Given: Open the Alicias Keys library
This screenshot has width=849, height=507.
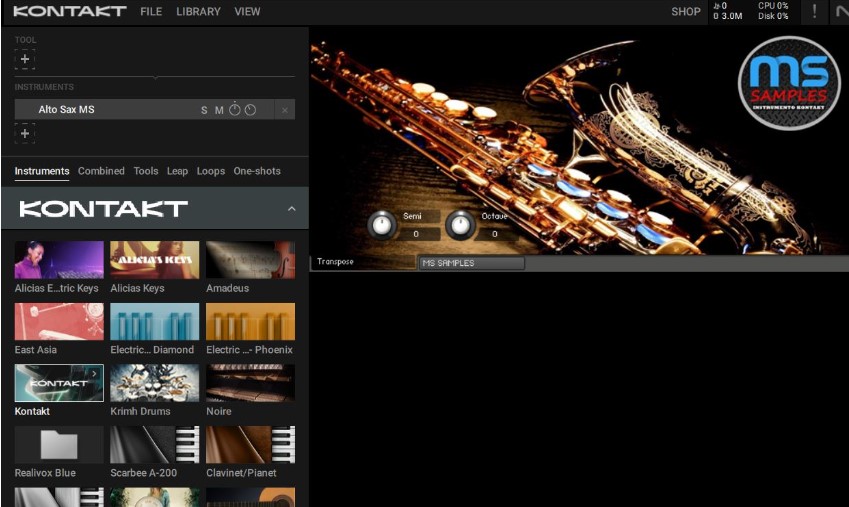Looking at the screenshot, I should coord(154,260).
